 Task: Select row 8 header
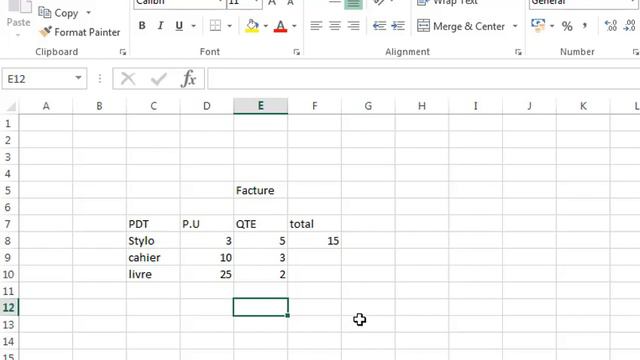(8, 241)
